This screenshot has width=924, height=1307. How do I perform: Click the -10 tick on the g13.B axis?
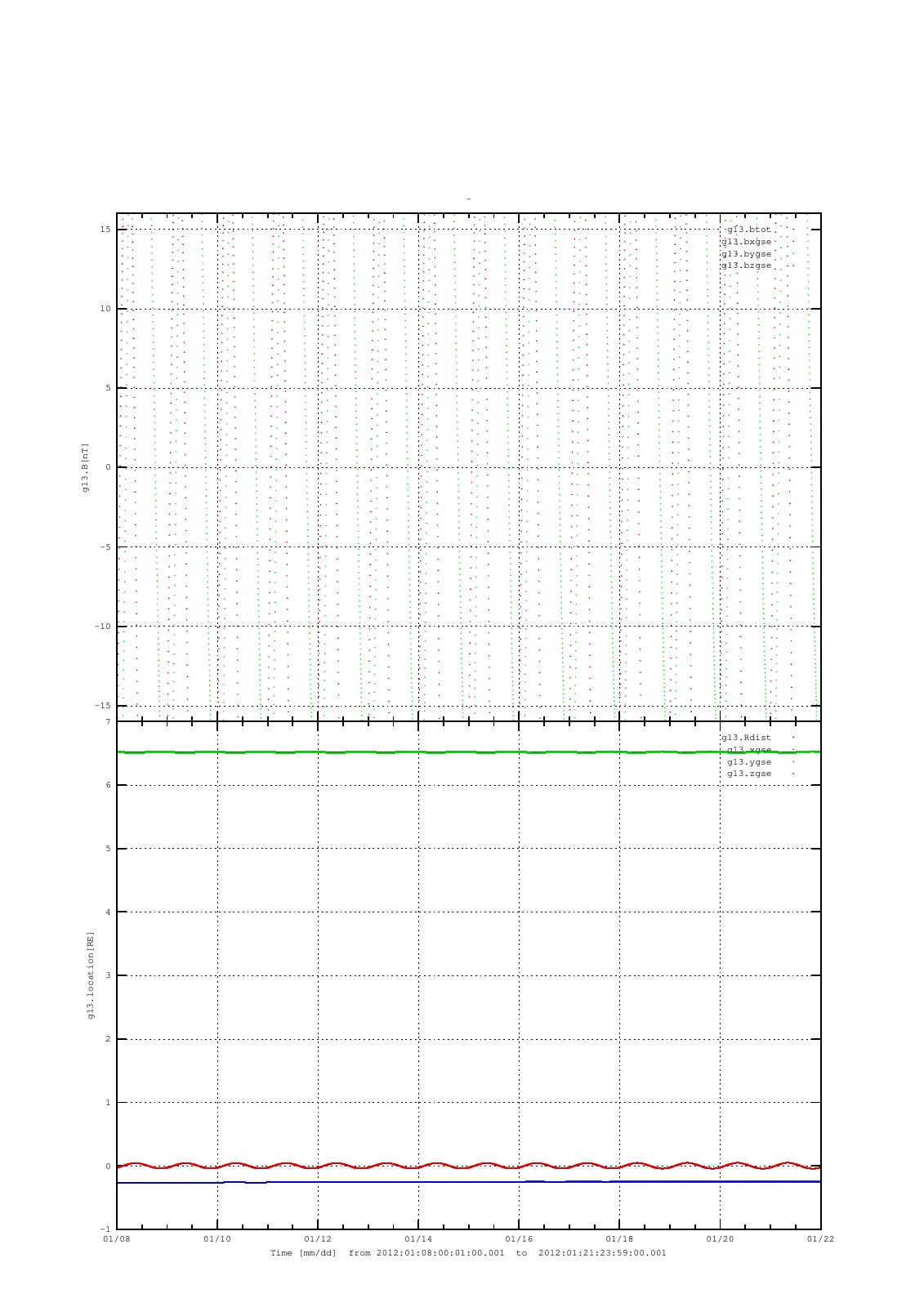point(103,627)
